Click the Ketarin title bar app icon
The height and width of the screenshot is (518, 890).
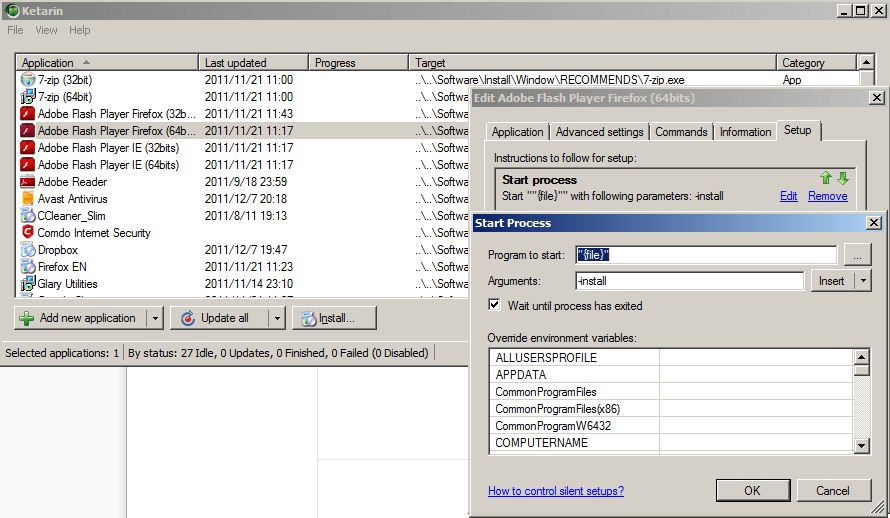(x=11, y=10)
